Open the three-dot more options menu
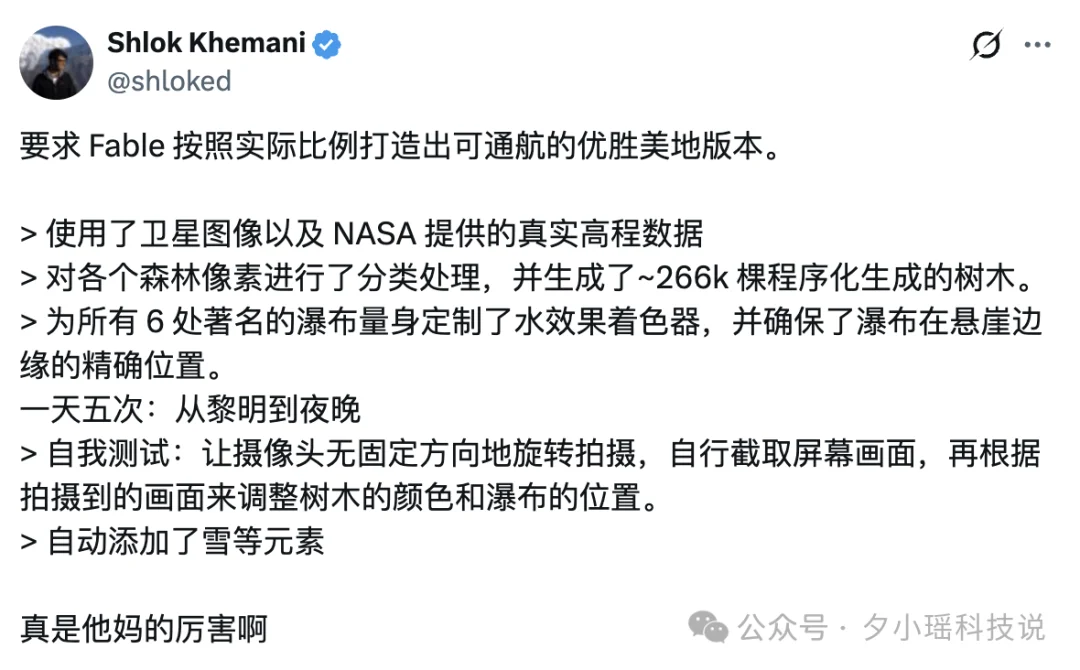1080x670 pixels. point(1037,45)
